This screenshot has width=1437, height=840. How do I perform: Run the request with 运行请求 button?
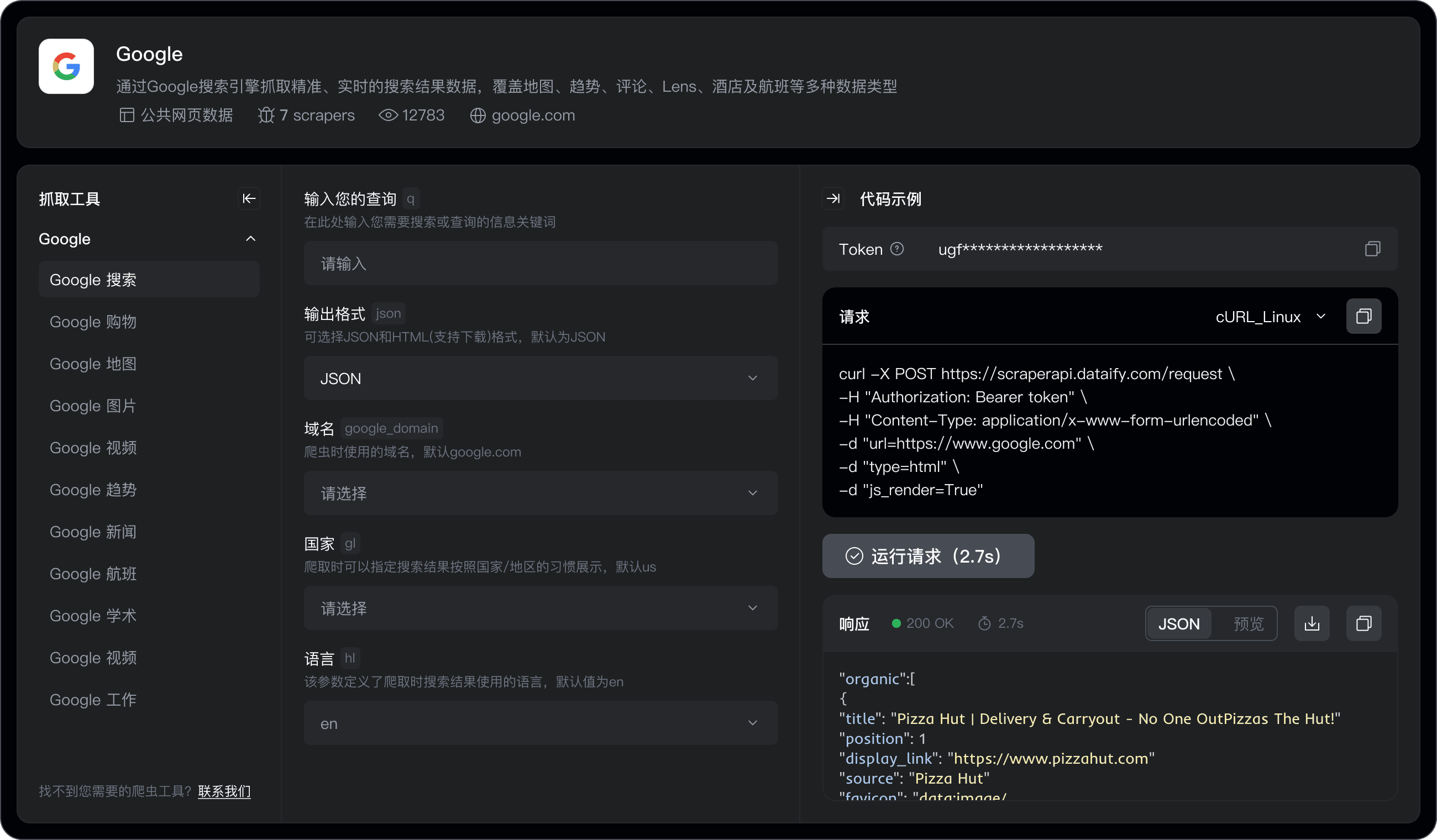(x=927, y=555)
